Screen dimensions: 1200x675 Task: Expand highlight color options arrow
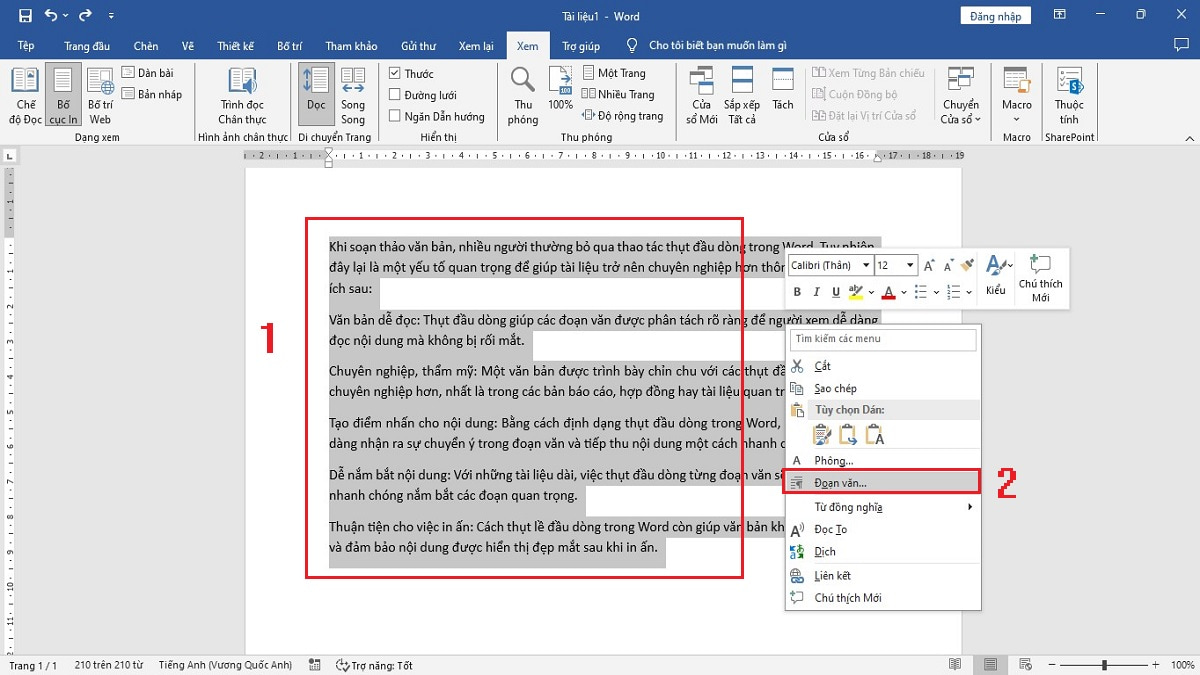(873, 293)
